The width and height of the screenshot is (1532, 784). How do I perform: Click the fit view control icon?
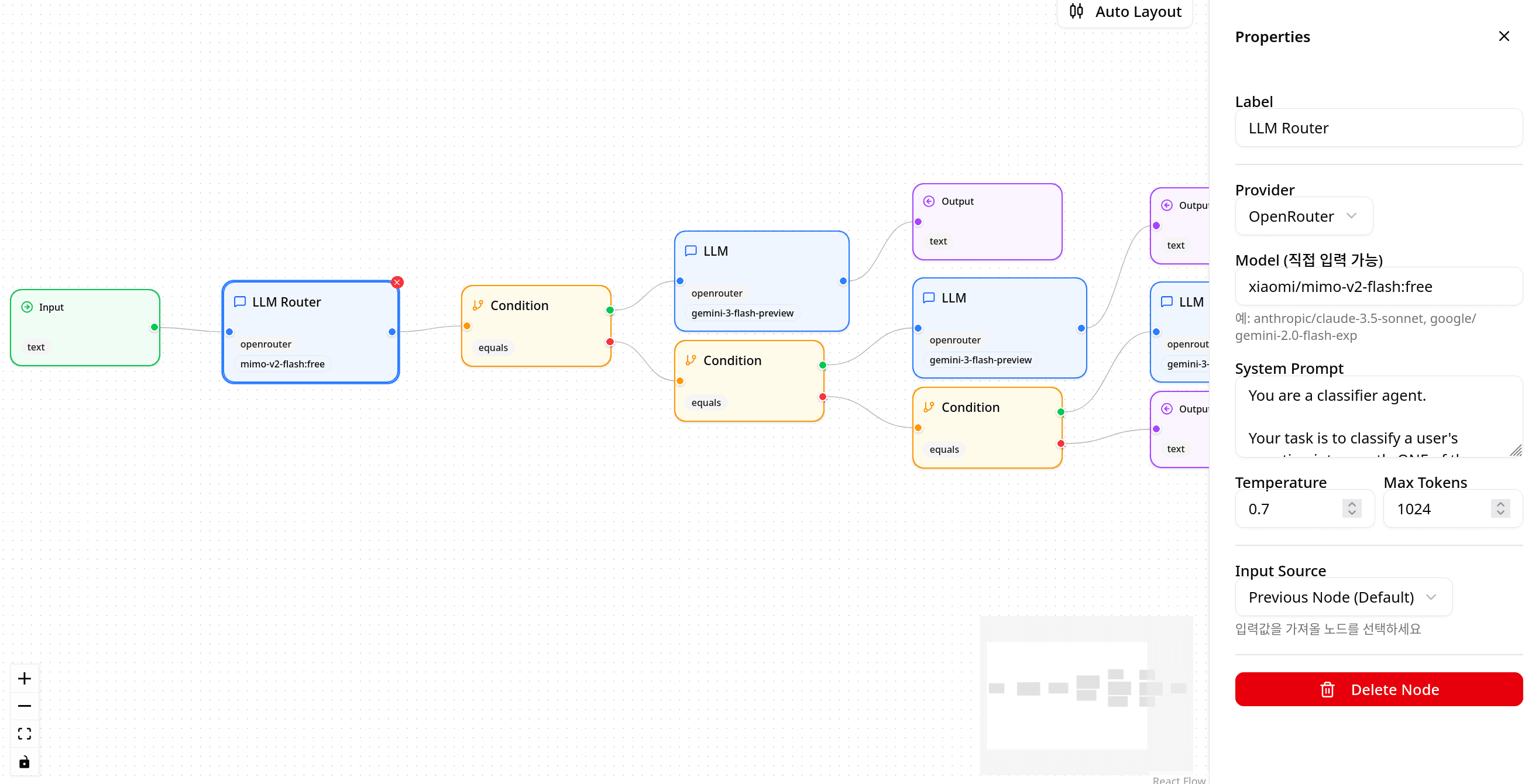tap(25, 734)
